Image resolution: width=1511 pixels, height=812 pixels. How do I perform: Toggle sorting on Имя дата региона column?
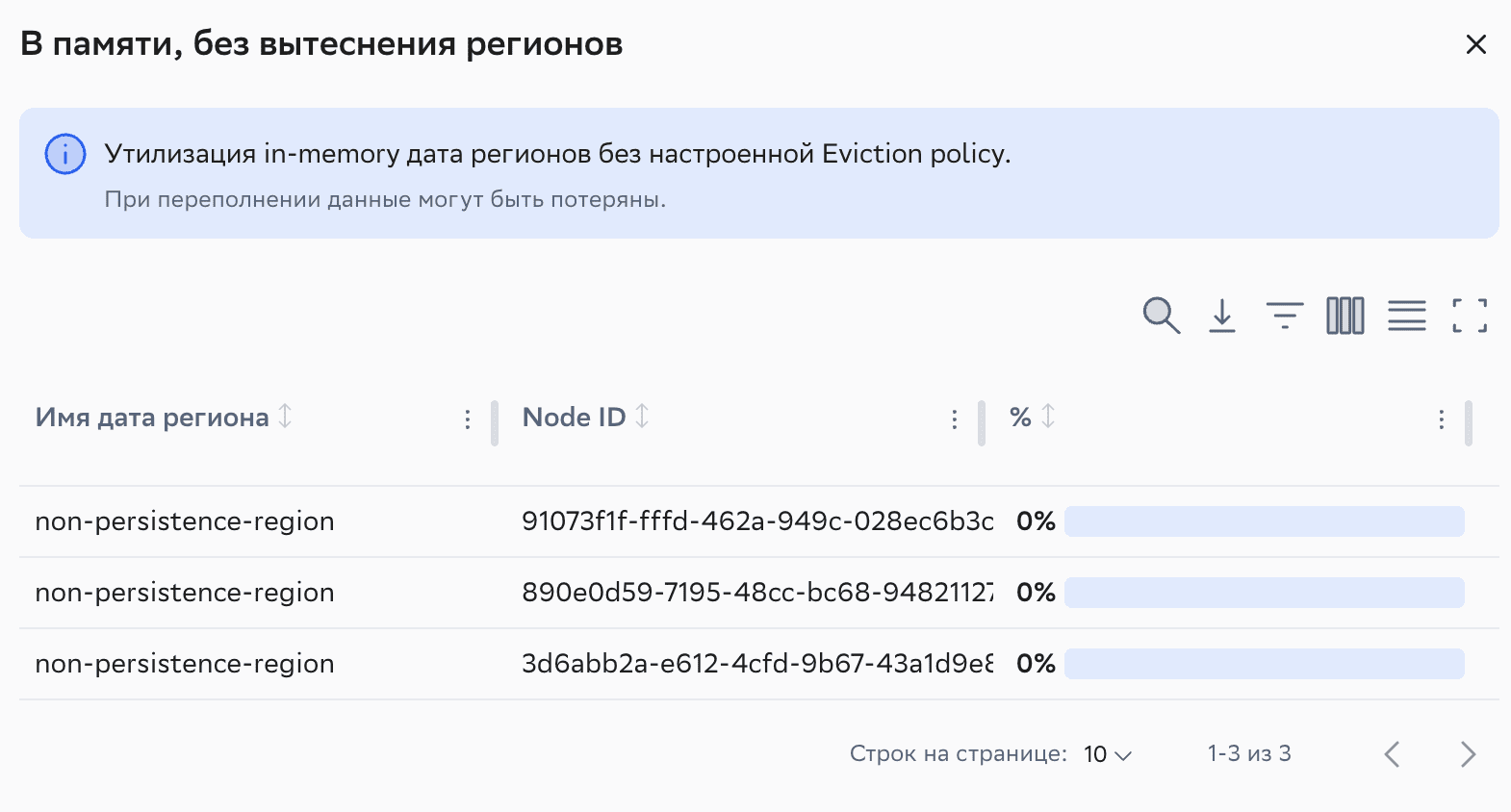click(x=285, y=418)
